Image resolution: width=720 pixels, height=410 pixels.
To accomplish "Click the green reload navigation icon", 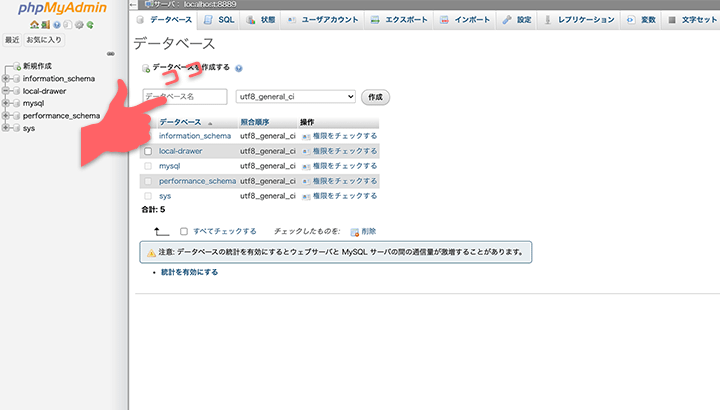I will pyautogui.click(x=88, y=24).
